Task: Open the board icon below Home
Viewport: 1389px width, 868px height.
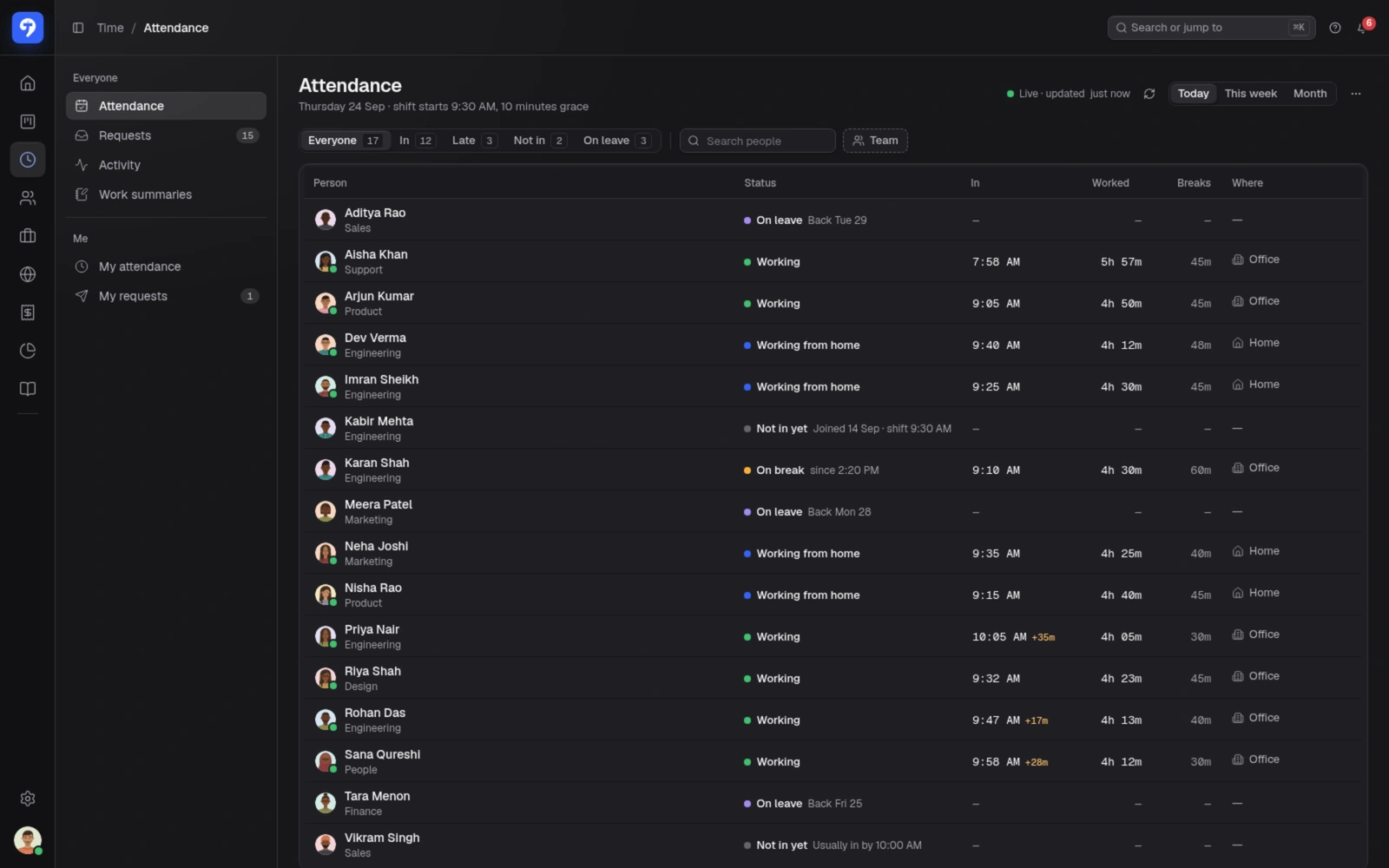Action: (28, 122)
